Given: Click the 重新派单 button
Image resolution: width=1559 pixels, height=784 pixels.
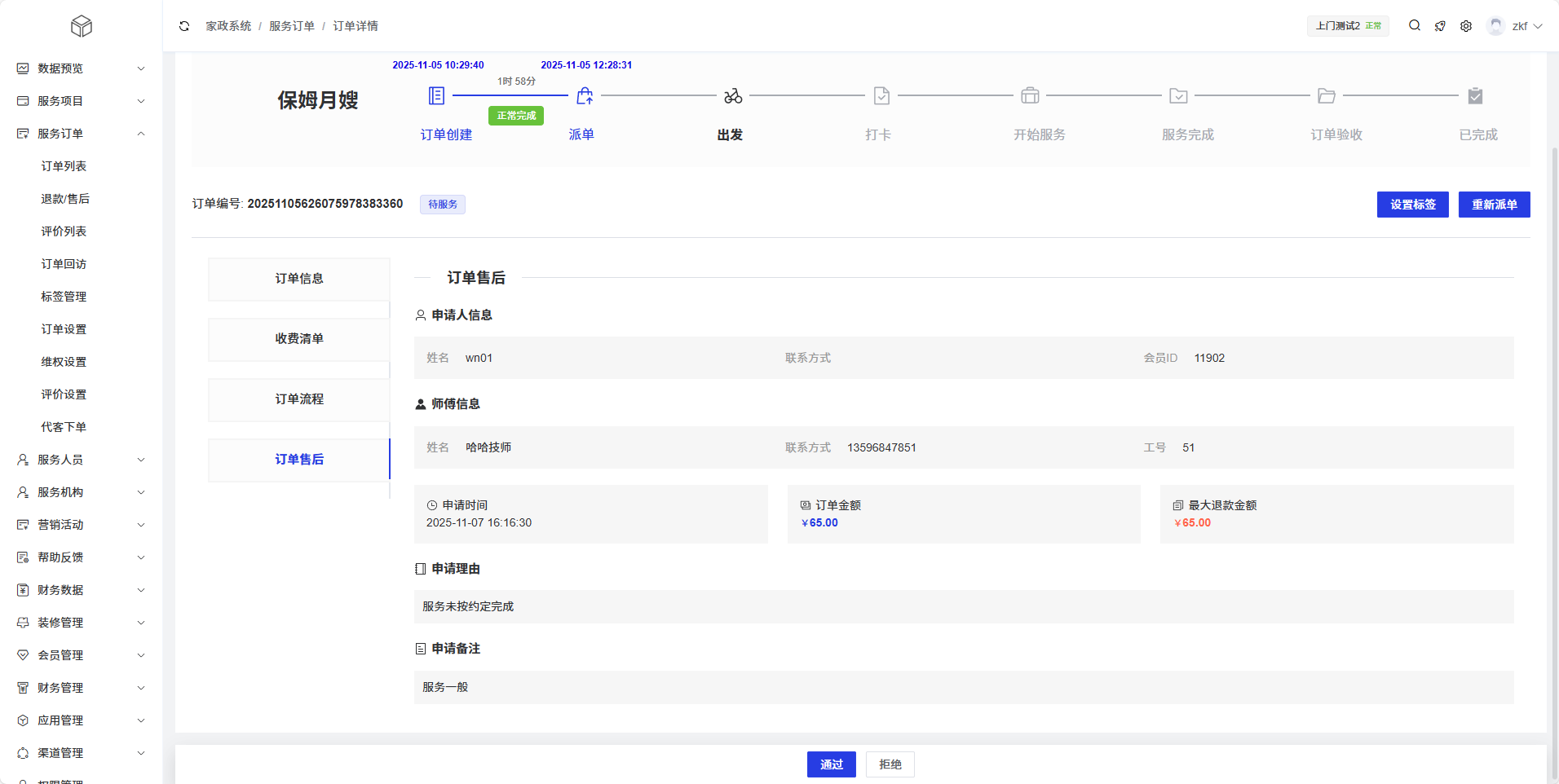Looking at the screenshot, I should tap(1494, 205).
